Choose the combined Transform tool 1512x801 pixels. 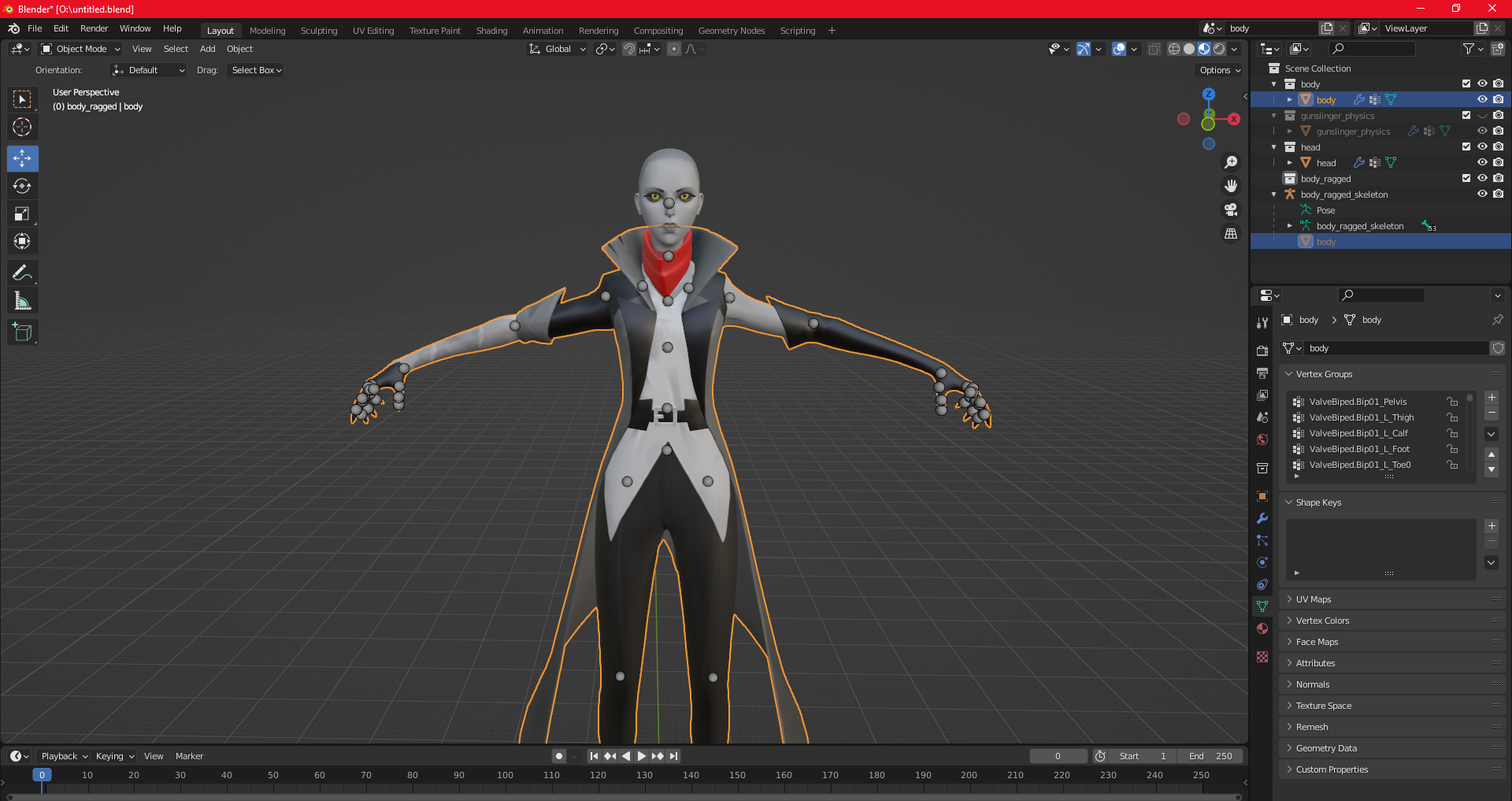click(x=22, y=241)
